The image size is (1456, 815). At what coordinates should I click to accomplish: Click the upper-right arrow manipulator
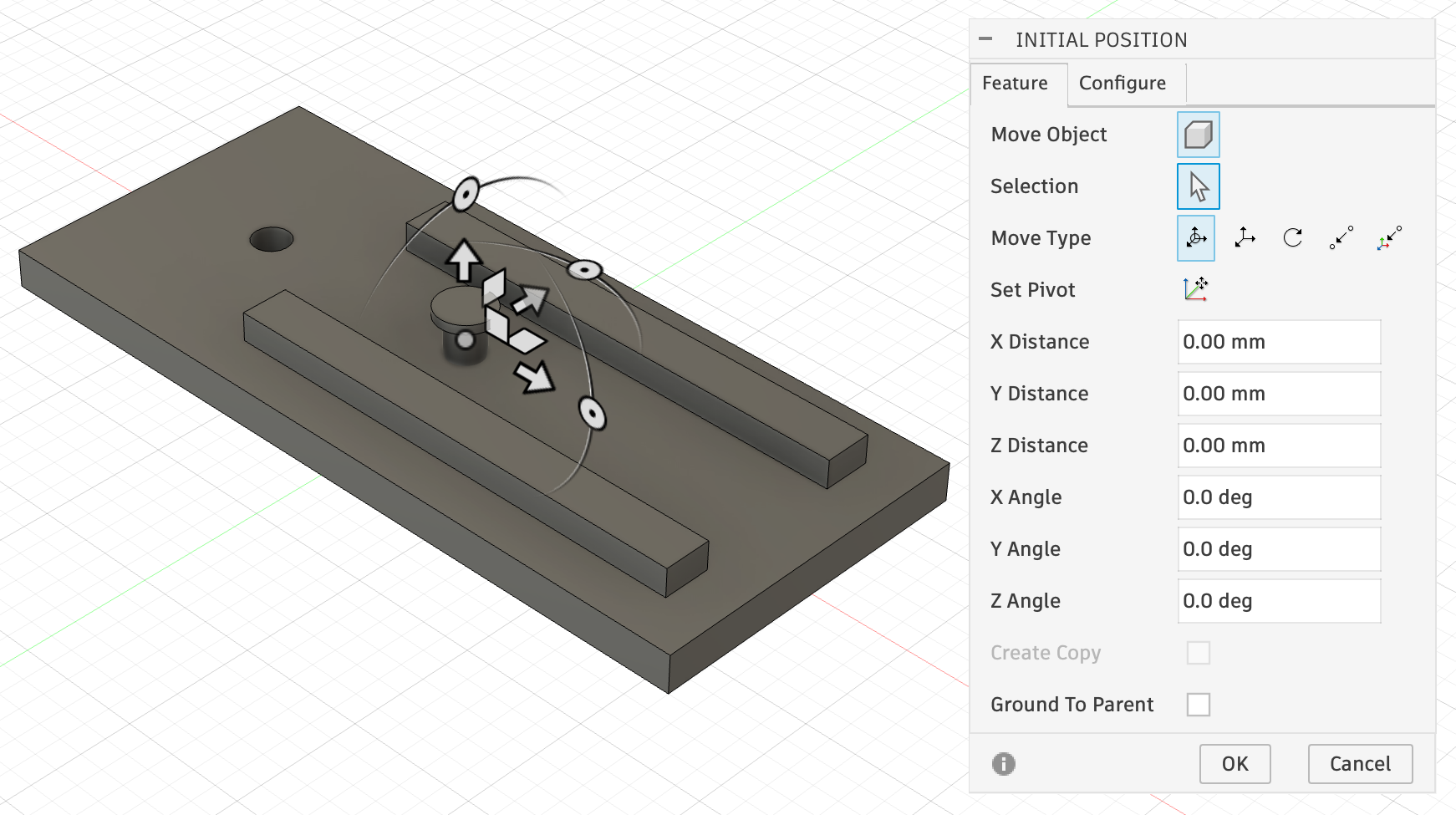(x=531, y=298)
